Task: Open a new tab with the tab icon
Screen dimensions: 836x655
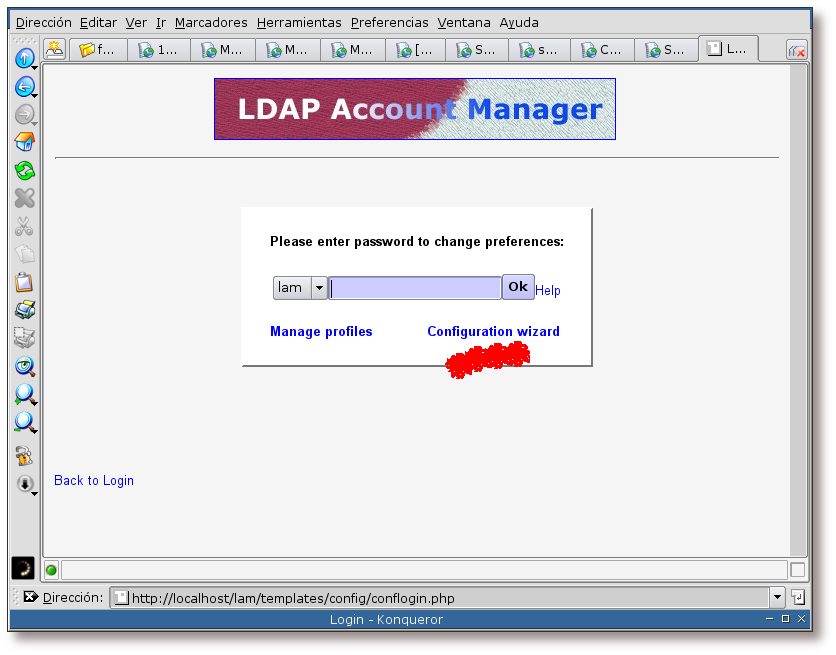Action: tap(54, 49)
